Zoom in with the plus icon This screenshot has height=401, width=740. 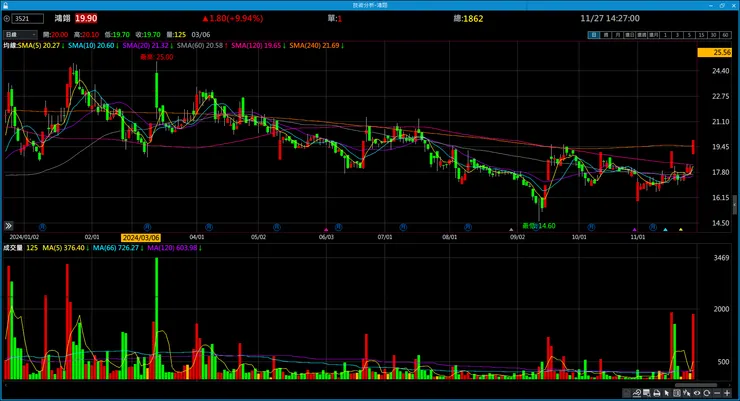coord(727,393)
